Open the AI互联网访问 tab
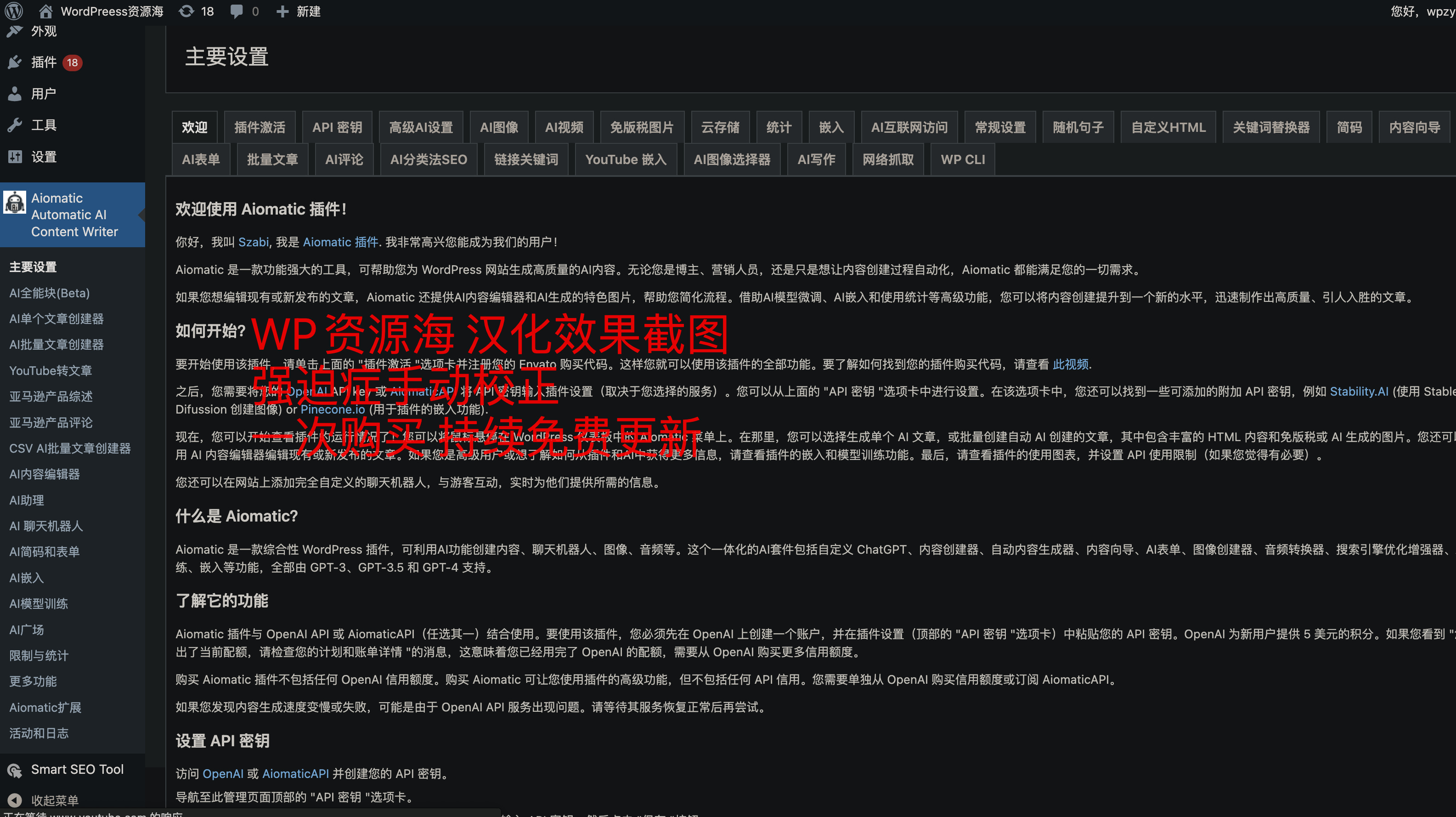Viewport: 1456px width, 817px height. tap(909, 127)
